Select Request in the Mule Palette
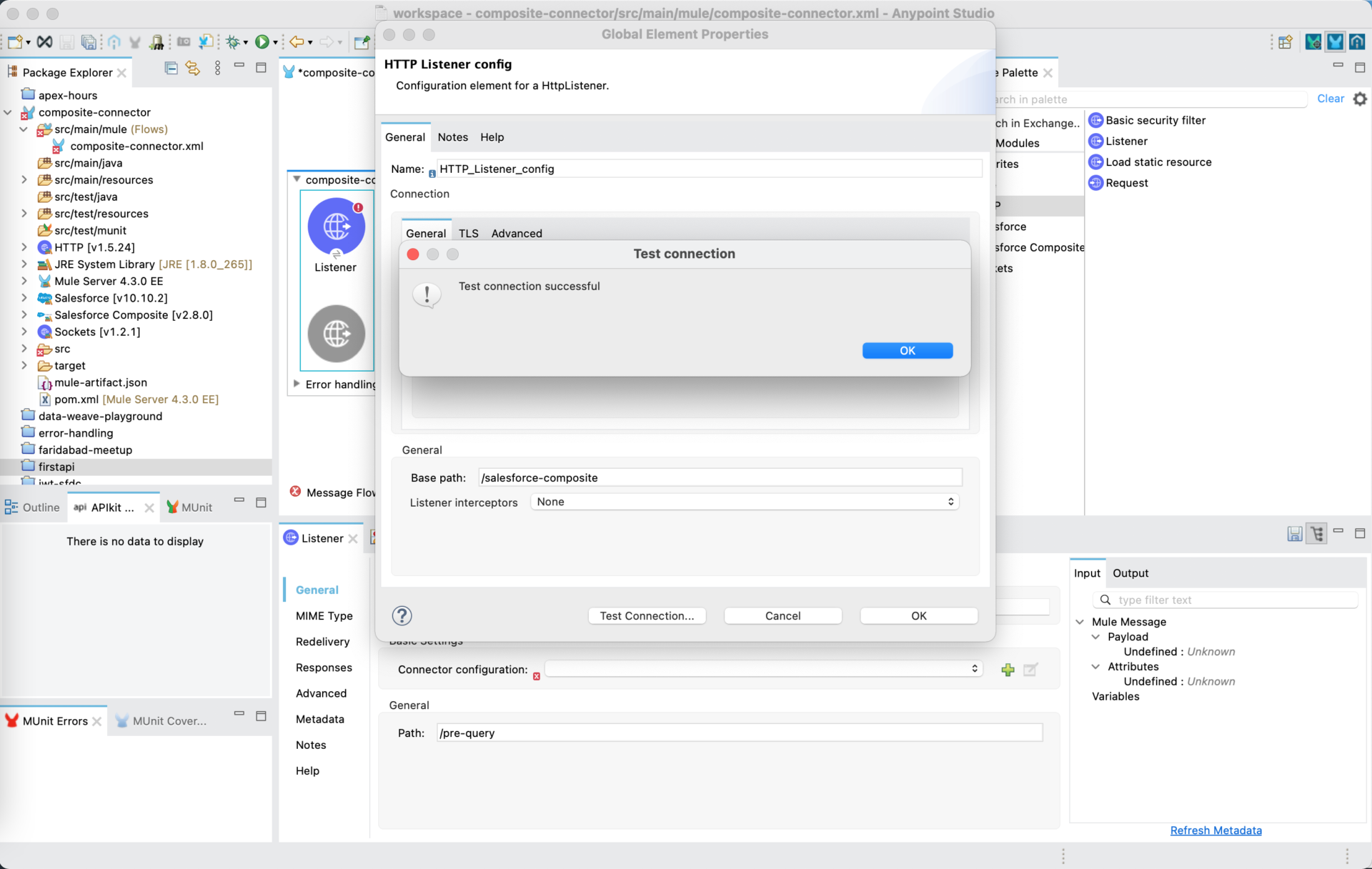The height and width of the screenshot is (869, 1372). (x=1126, y=182)
